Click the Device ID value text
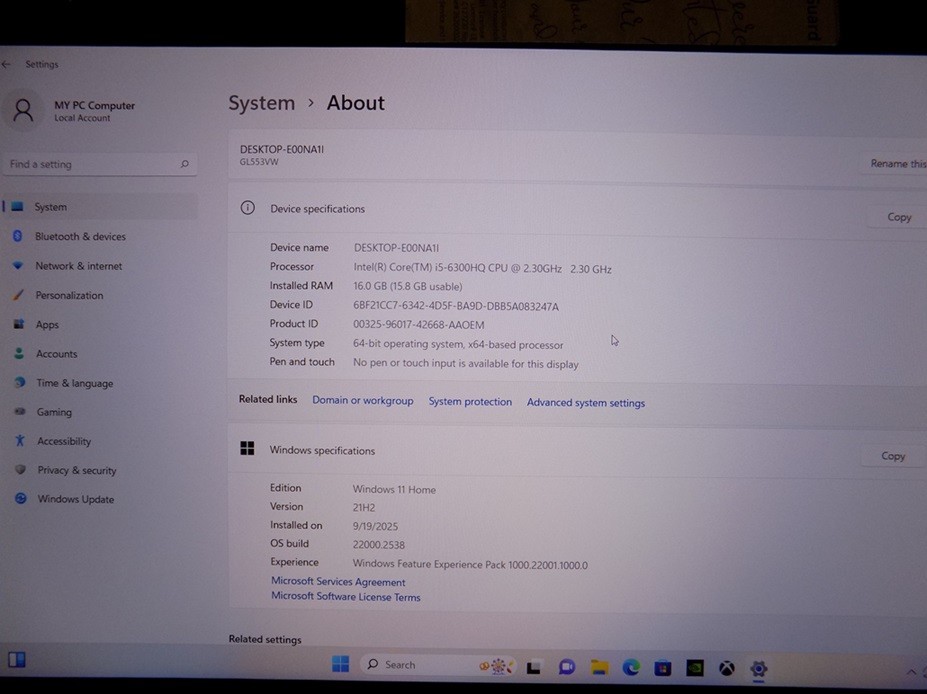927x694 pixels. [456, 306]
